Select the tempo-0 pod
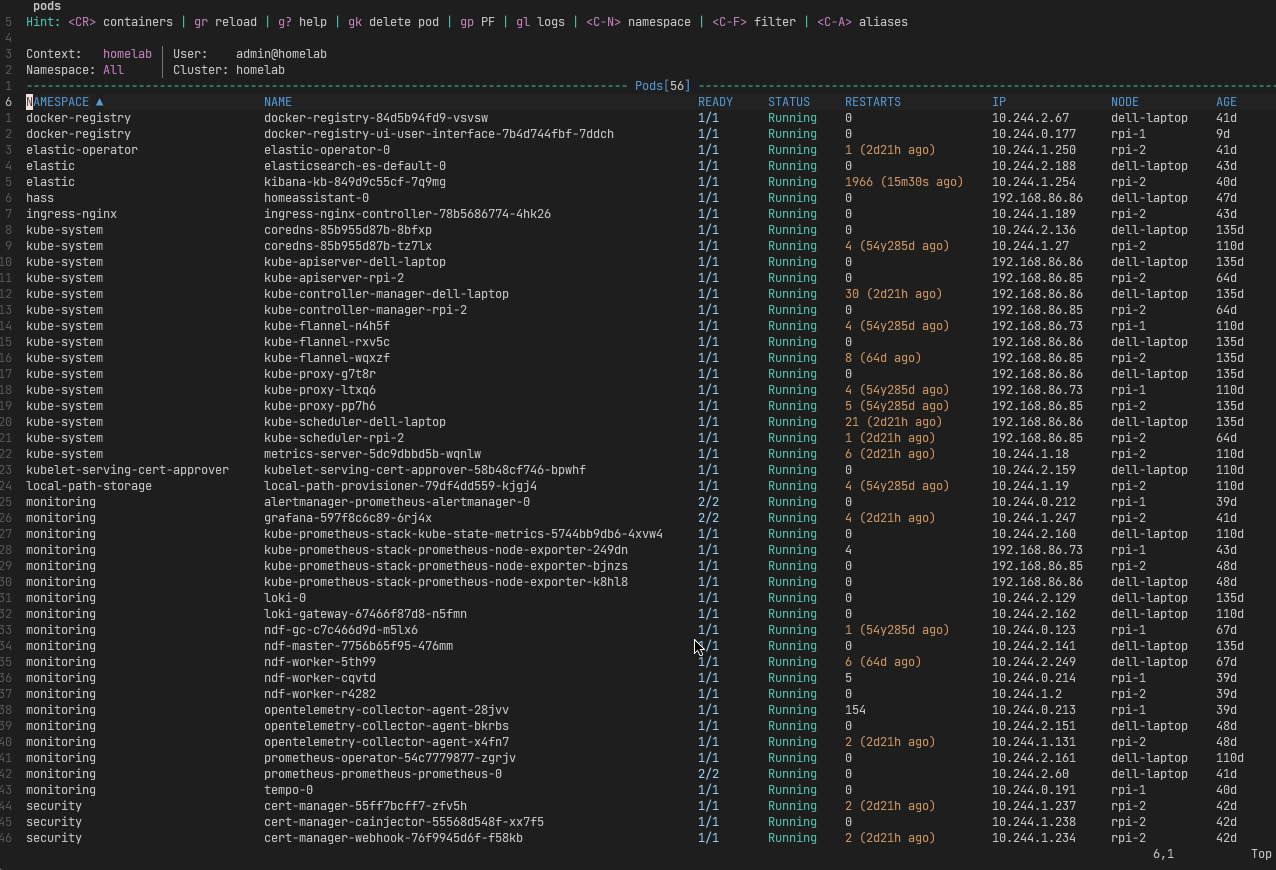Viewport: 1276px width, 870px height. [288, 790]
